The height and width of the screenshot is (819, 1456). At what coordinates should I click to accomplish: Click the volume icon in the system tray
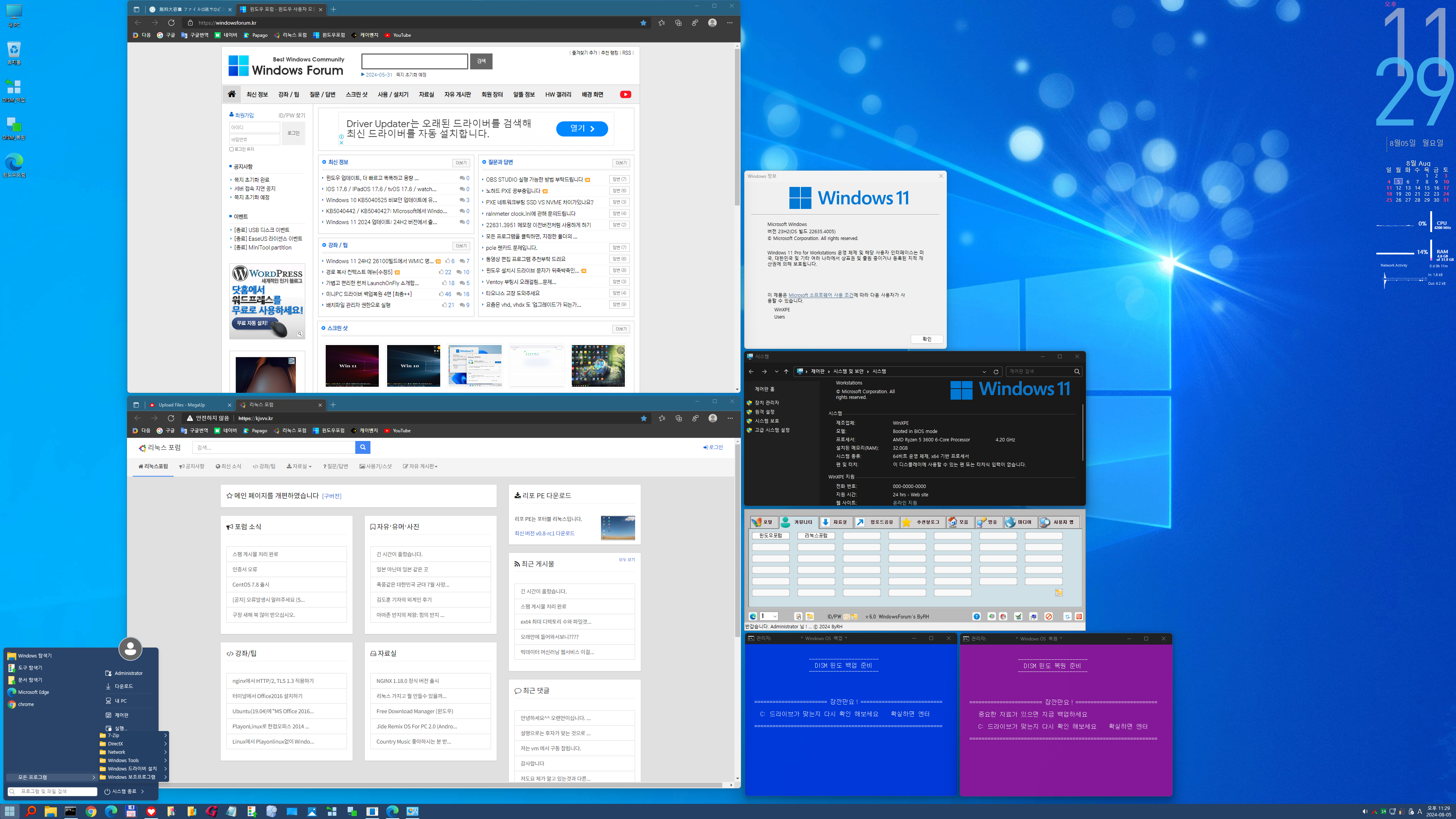point(1365,812)
